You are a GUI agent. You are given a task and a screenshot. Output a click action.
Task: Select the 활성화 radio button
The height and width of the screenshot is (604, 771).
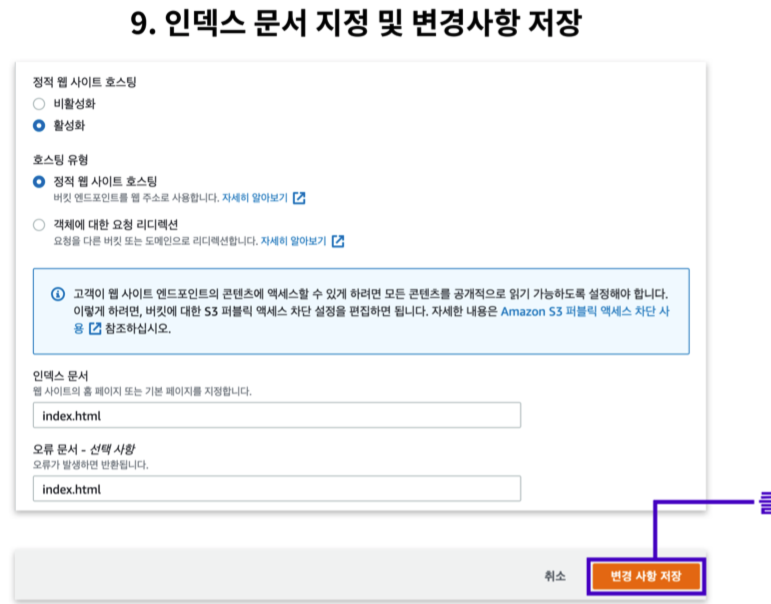pyautogui.click(x=39, y=125)
